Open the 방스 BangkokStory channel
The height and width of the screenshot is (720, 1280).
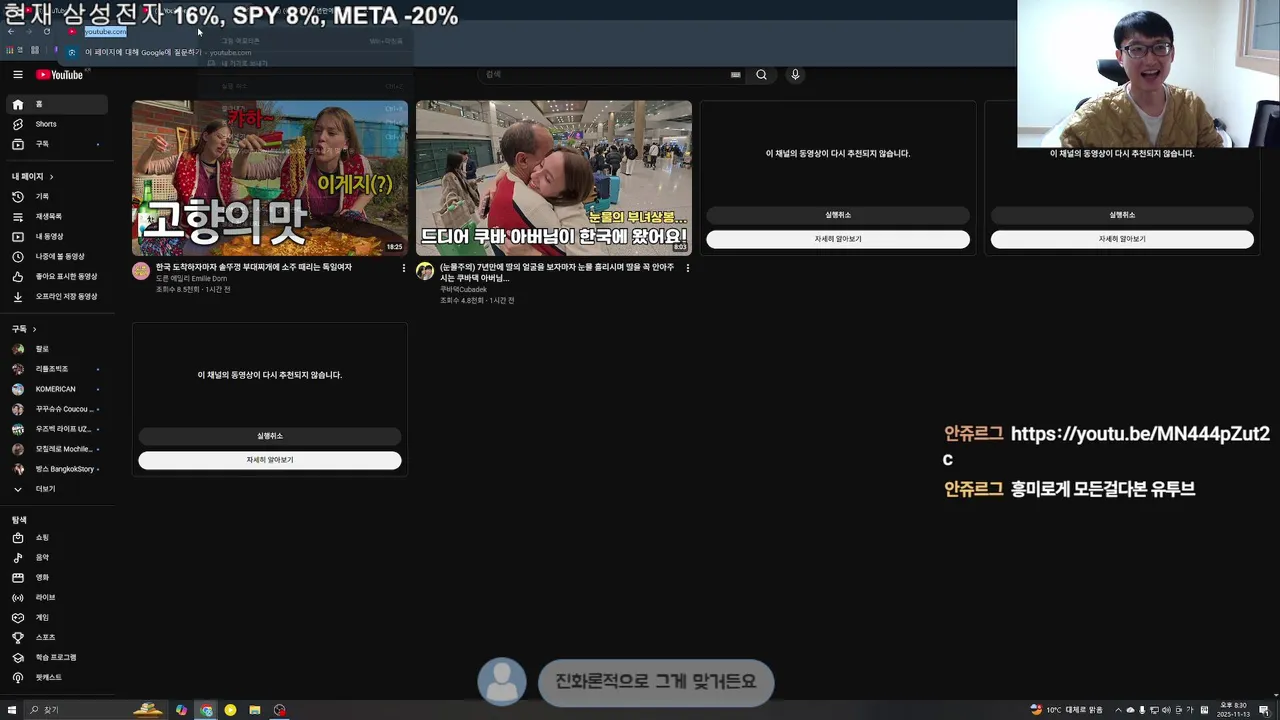click(x=56, y=469)
